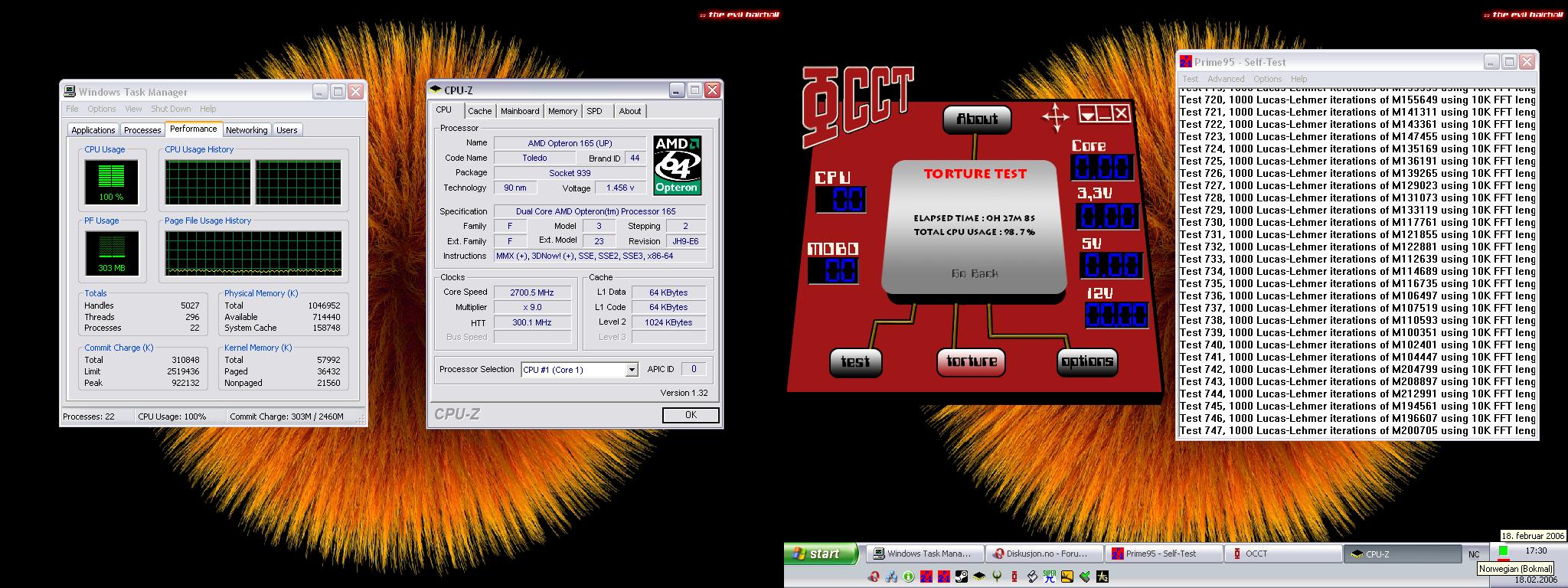Open the Processor Selection dropdown in CPU-Z
Screen dimensions: 1568x588
(632, 370)
